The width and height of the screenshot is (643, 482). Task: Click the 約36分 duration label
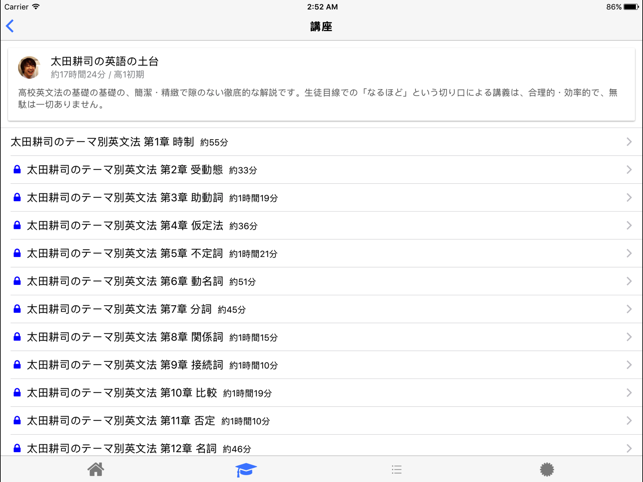(x=243, y=226)
